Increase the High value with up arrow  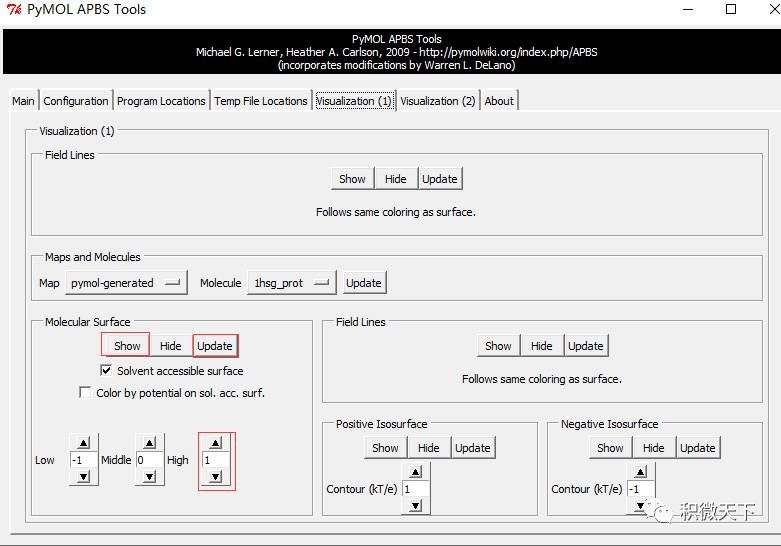pos(216,443)
